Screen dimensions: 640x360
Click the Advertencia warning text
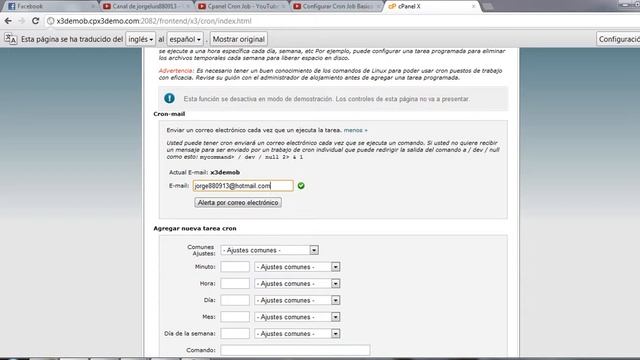coord(176,71)
